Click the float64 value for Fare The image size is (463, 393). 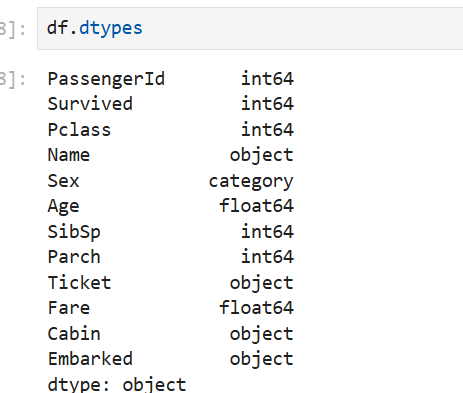point(256,307)
